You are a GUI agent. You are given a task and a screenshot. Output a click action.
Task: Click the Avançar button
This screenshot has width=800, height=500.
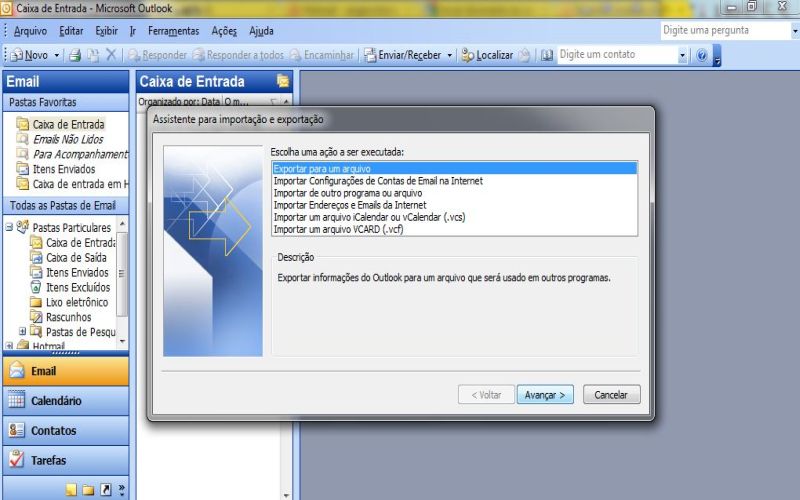pyautogui.click(x=545, y=394)
